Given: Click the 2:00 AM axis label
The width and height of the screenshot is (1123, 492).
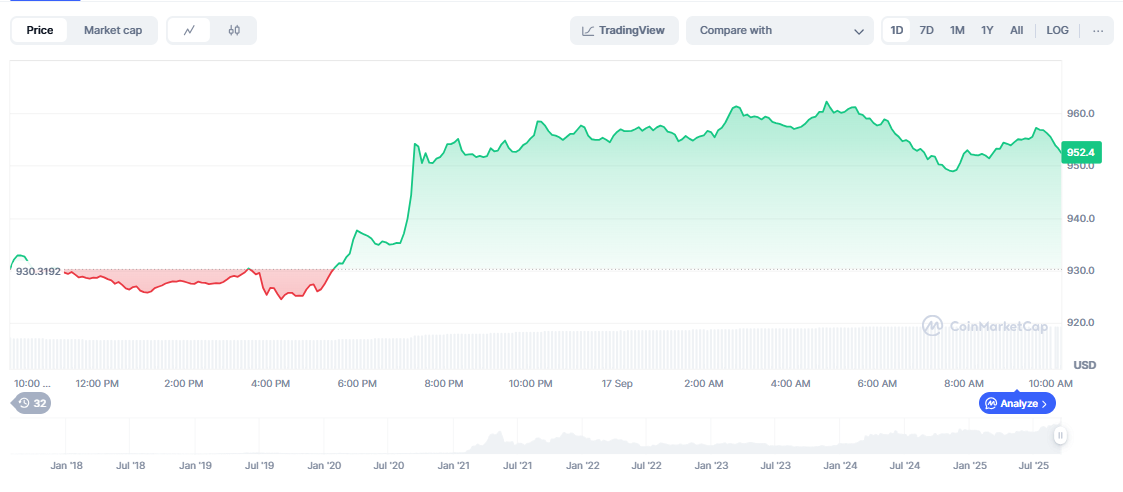Looking at the screenshot, I should (x=704, y=384).
